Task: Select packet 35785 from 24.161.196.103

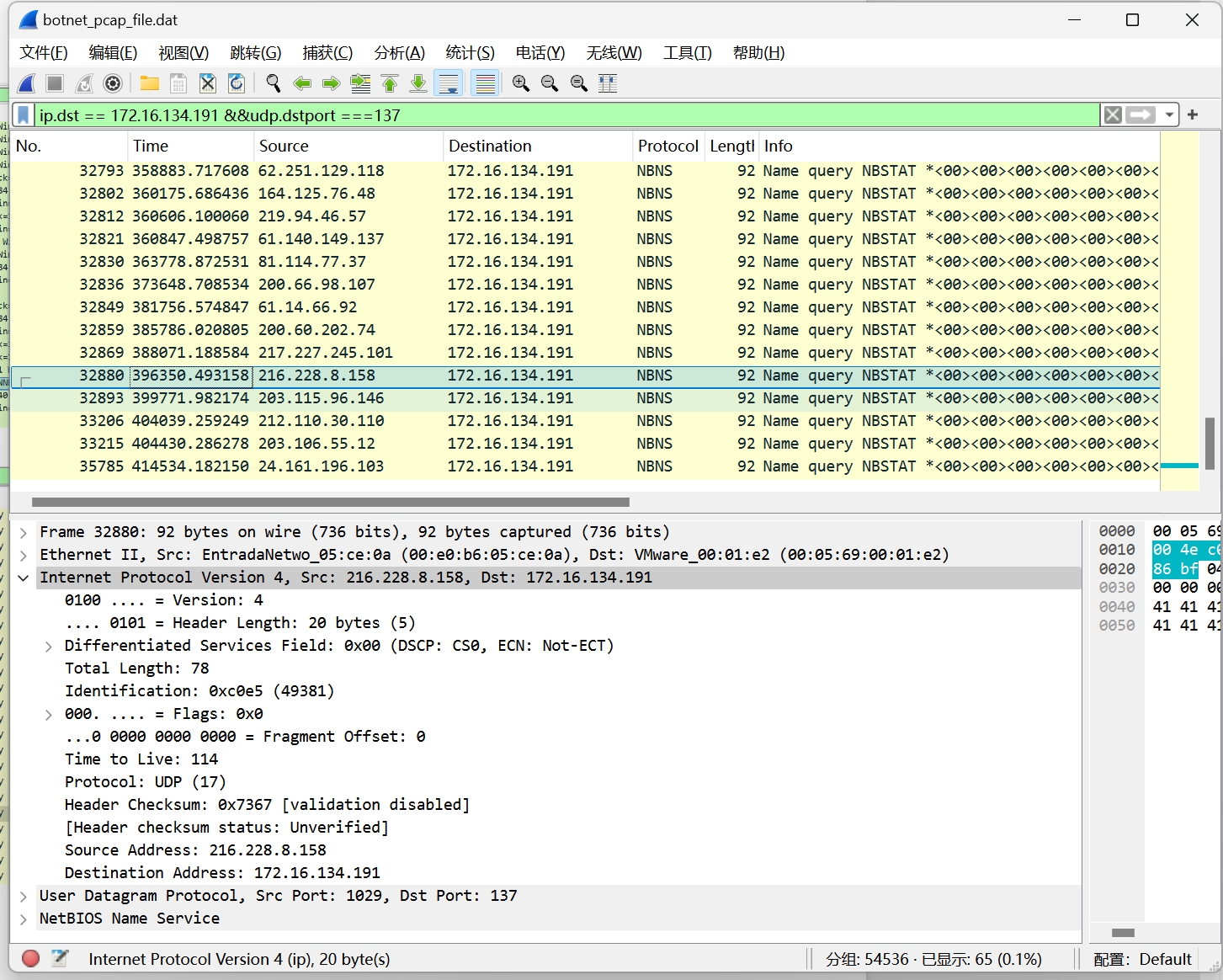Action: pyautogui.click(x=586, y=466)
